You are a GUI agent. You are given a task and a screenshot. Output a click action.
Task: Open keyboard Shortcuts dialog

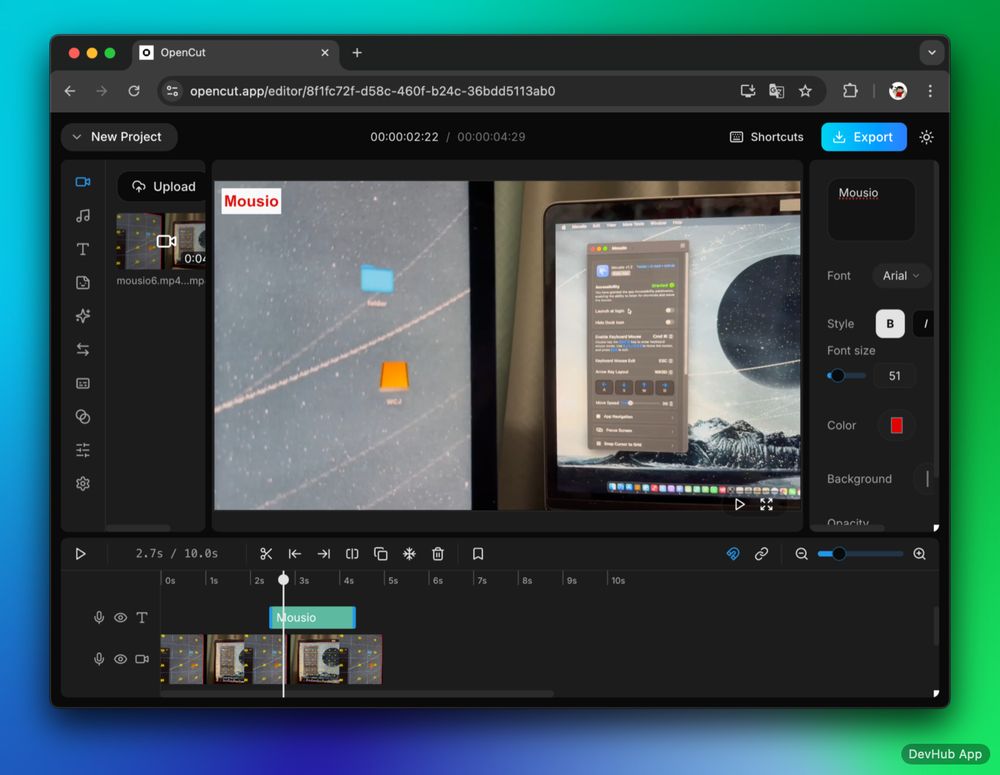pyautogui.click(x=767, y=137)
